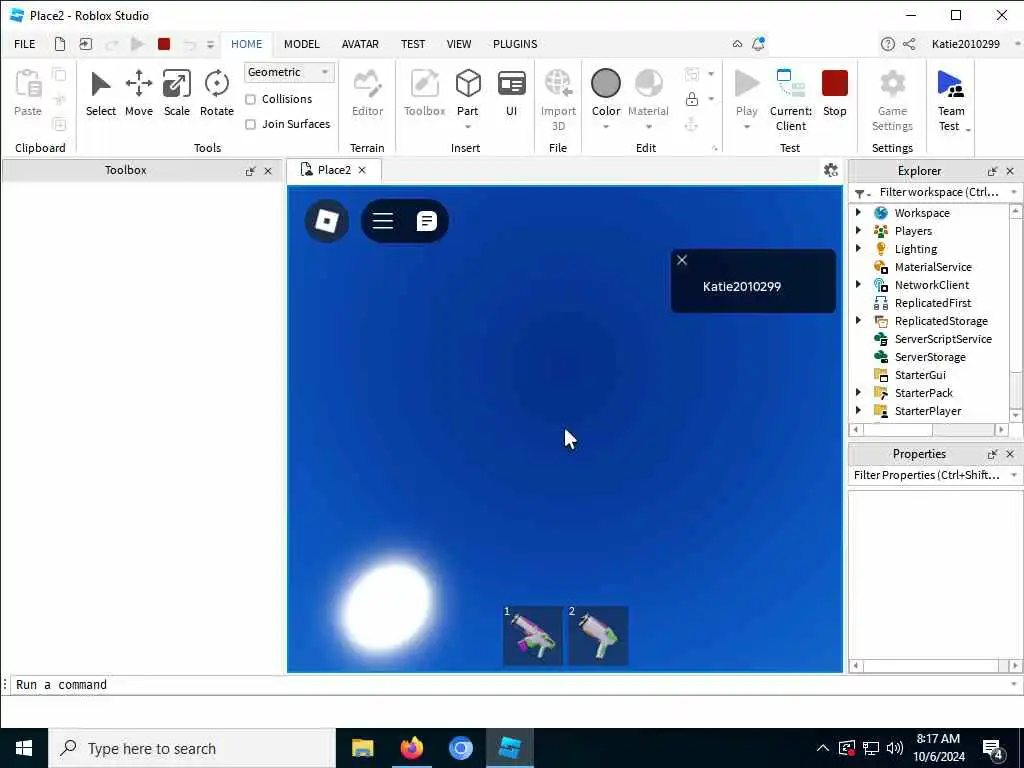Open the Geometric mode dropdown
This screenshot has height=768, width=1024.
click(x=289, y=72)
